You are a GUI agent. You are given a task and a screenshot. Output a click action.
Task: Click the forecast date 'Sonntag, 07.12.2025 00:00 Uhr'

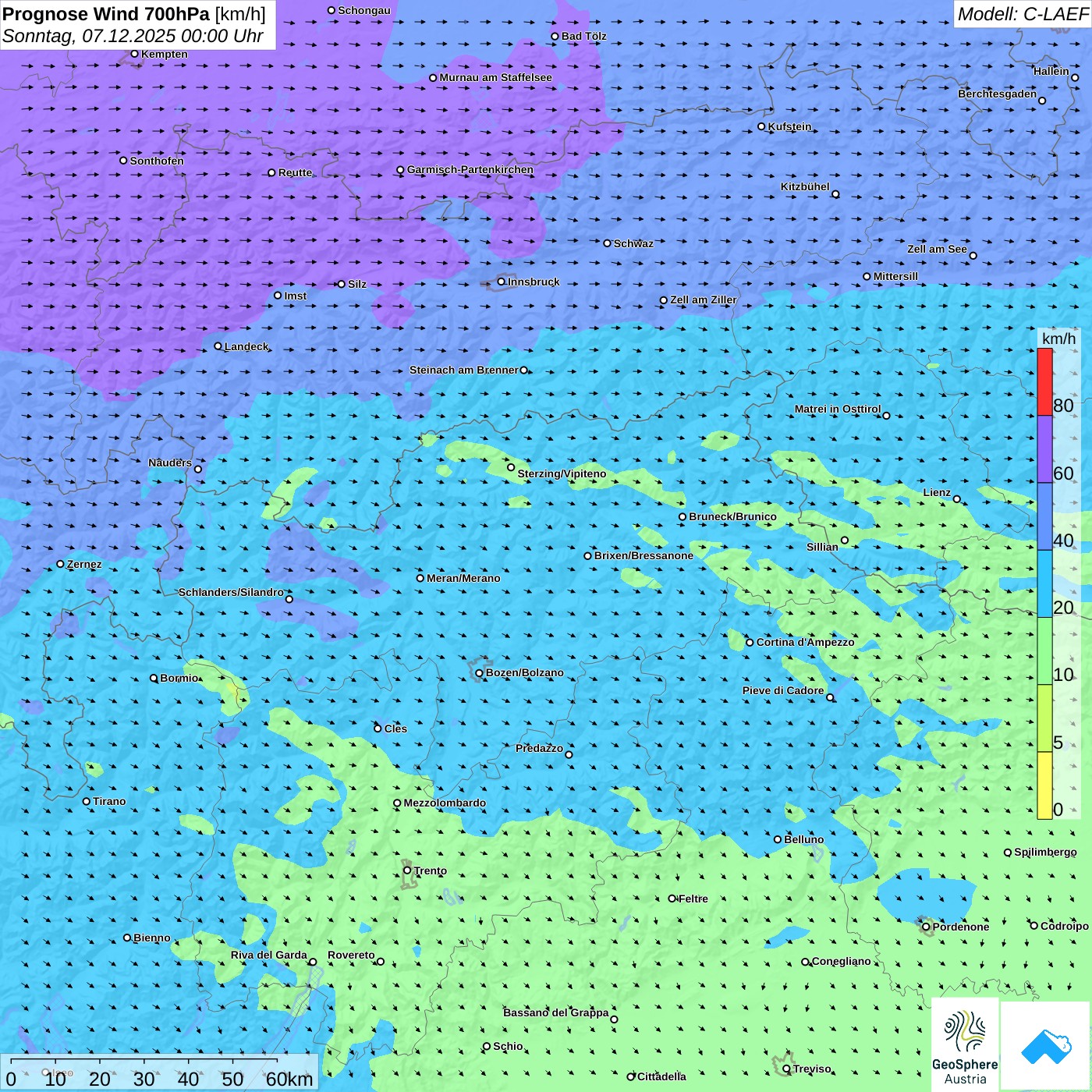(x=133, y=36)
